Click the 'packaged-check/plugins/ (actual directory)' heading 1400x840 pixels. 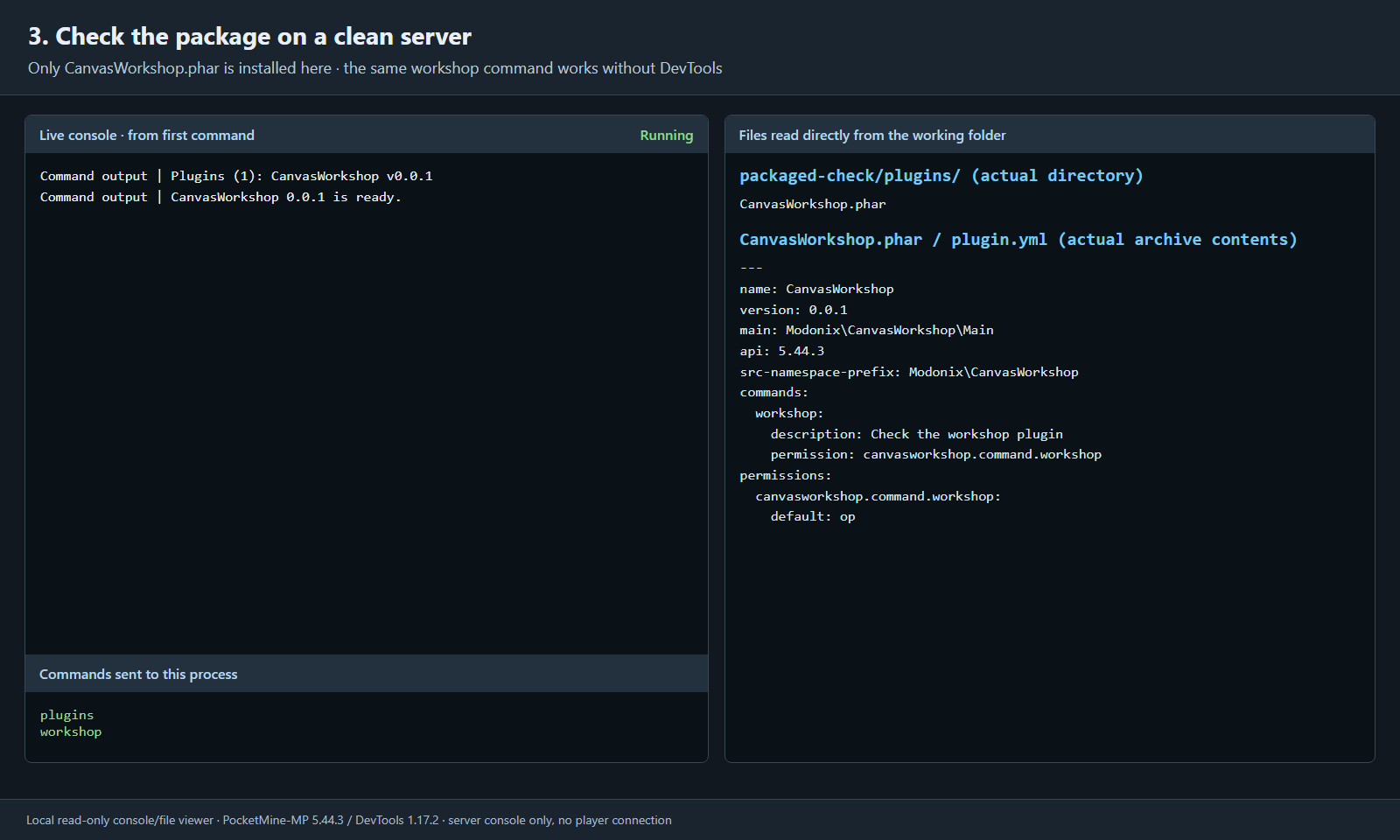click(941, 176)
